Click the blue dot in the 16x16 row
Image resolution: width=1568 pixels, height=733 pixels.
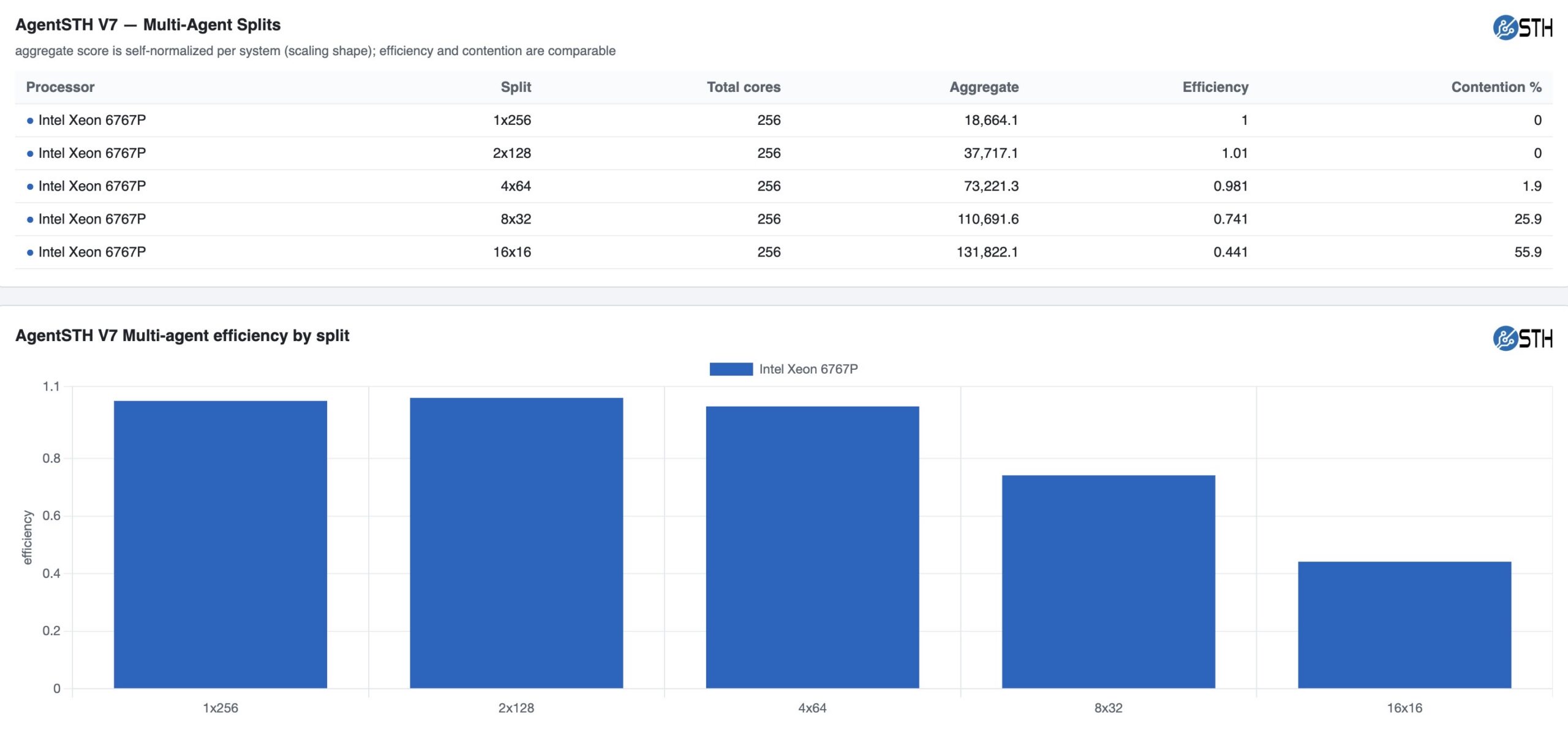click(30, 253)
